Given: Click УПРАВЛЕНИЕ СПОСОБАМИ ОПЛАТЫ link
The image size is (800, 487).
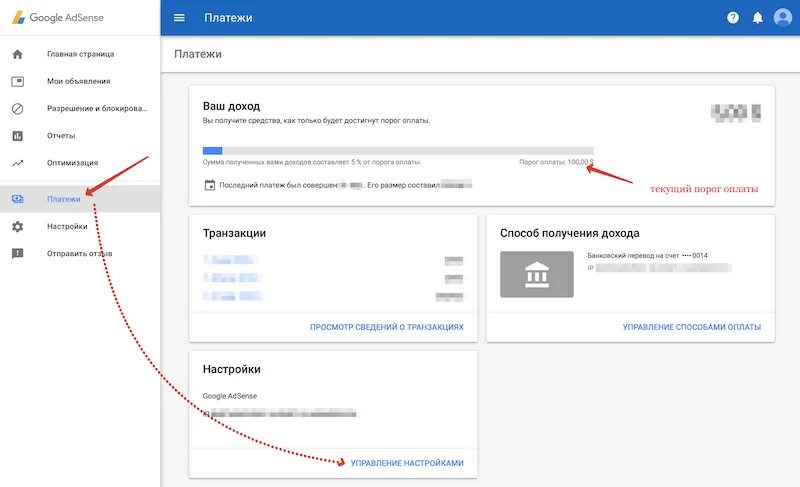Looking at the screenshot, I should 692,327.
